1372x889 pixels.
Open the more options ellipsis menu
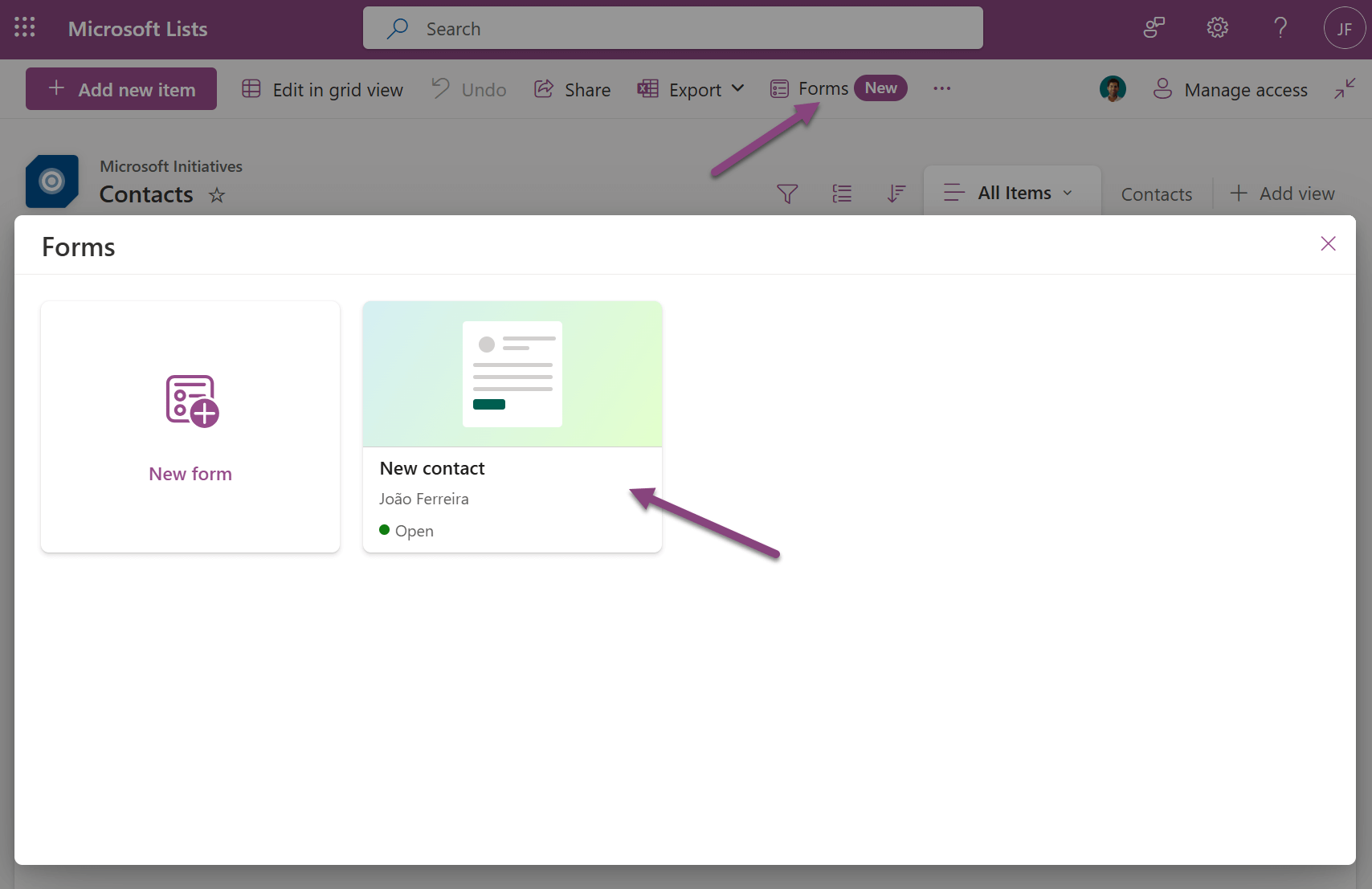pyautogui.click(x=942, y=88)
